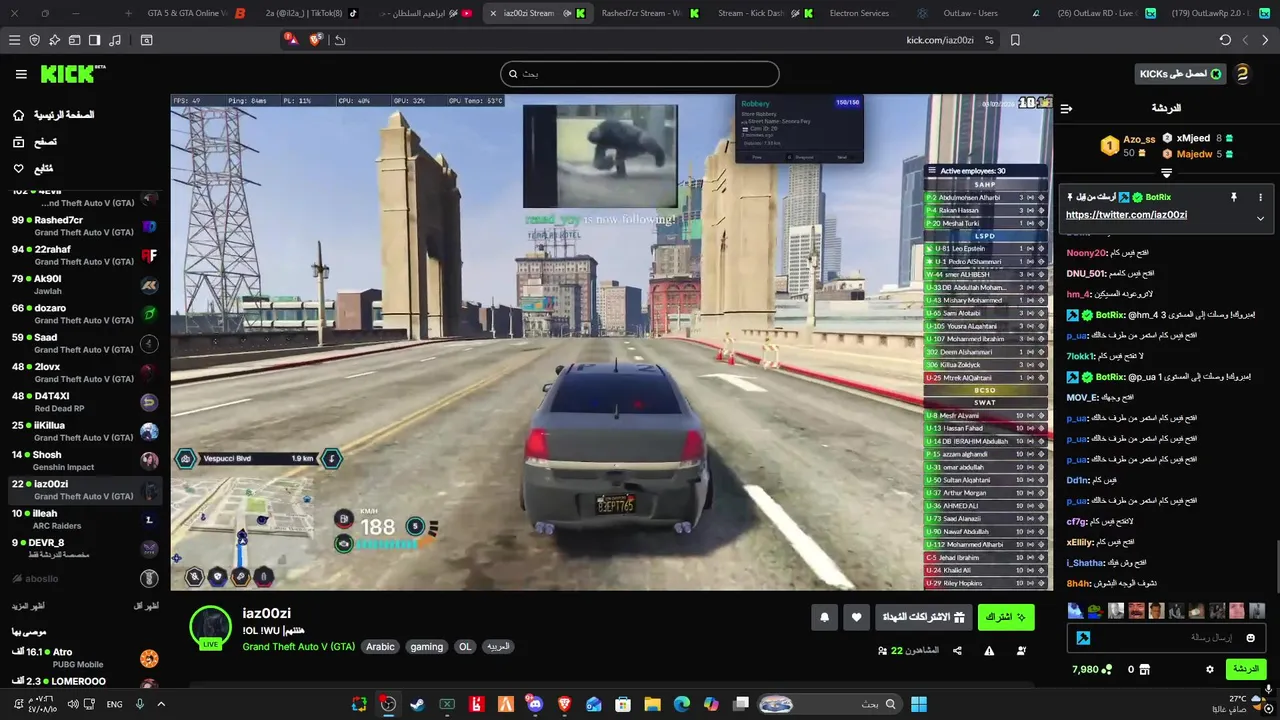Click the iaz00zi channel avatar
The height and width of the screenshot is (720, 1280).
(x=211, y=628)
